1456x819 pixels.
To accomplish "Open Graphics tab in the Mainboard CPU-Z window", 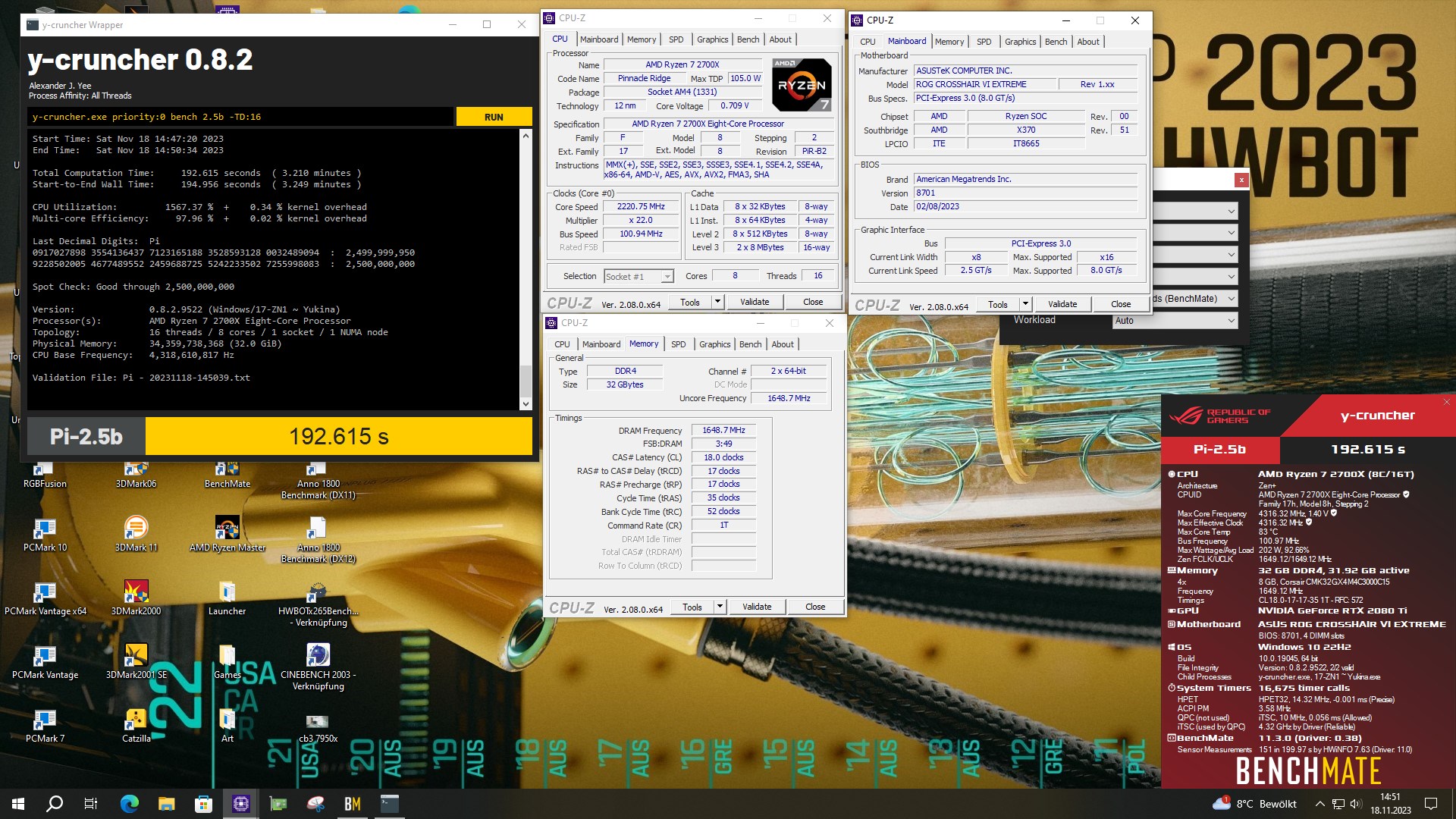I will (x=1020, y=42).
